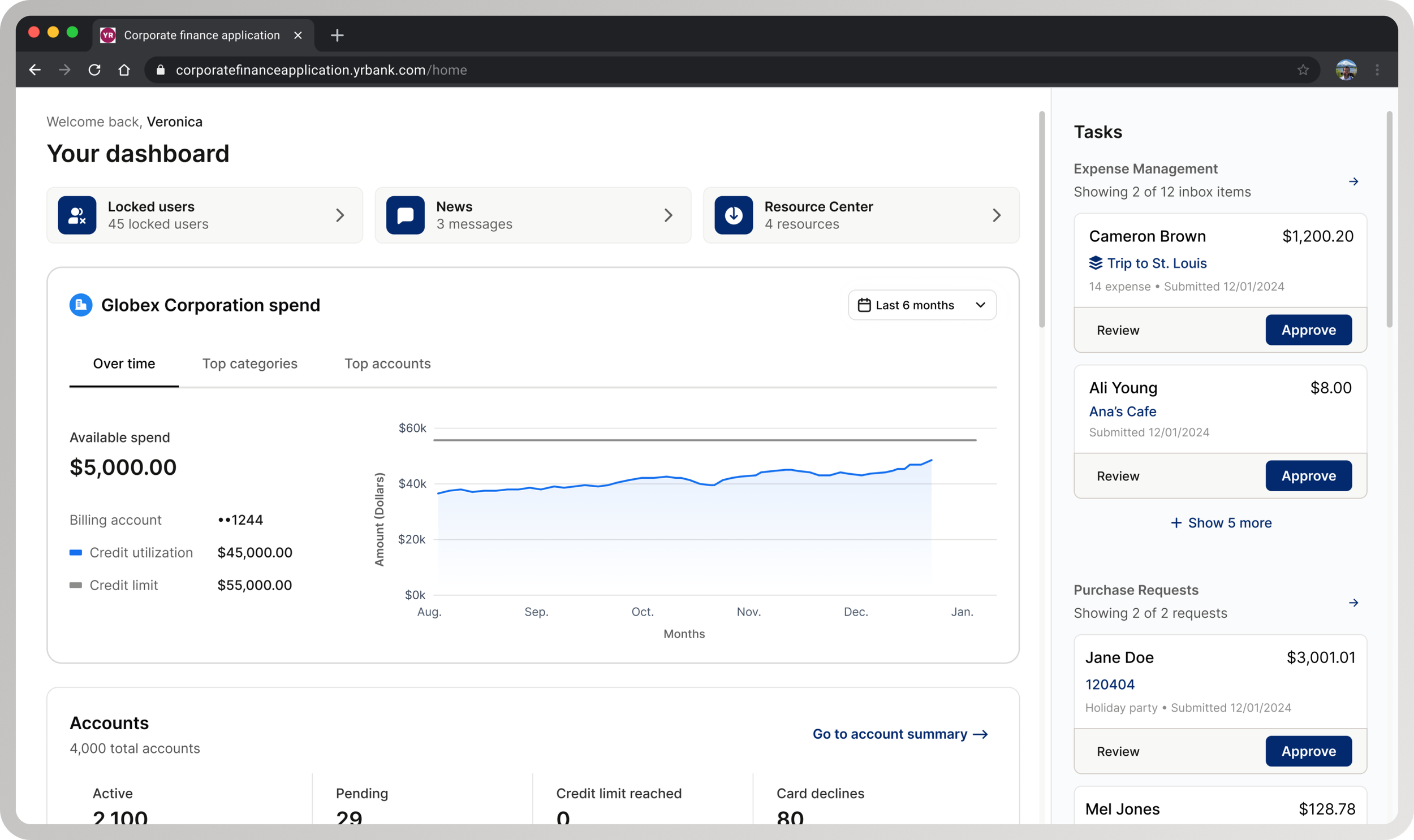1414x840 pixels.
Task: Go to account summary link
Action: point(900,734)
